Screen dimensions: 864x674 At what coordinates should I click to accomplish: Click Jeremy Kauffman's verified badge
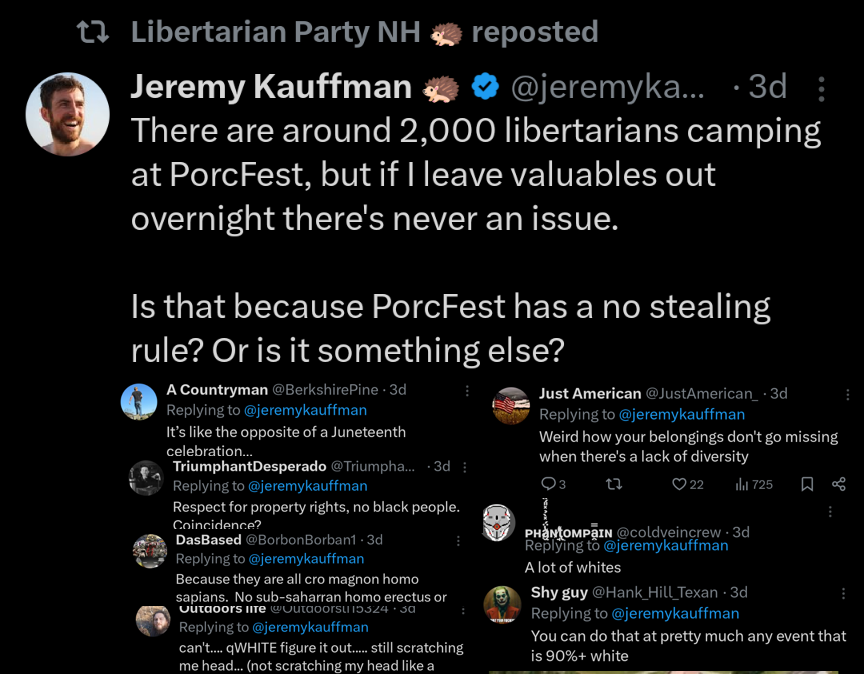(485, 88)
